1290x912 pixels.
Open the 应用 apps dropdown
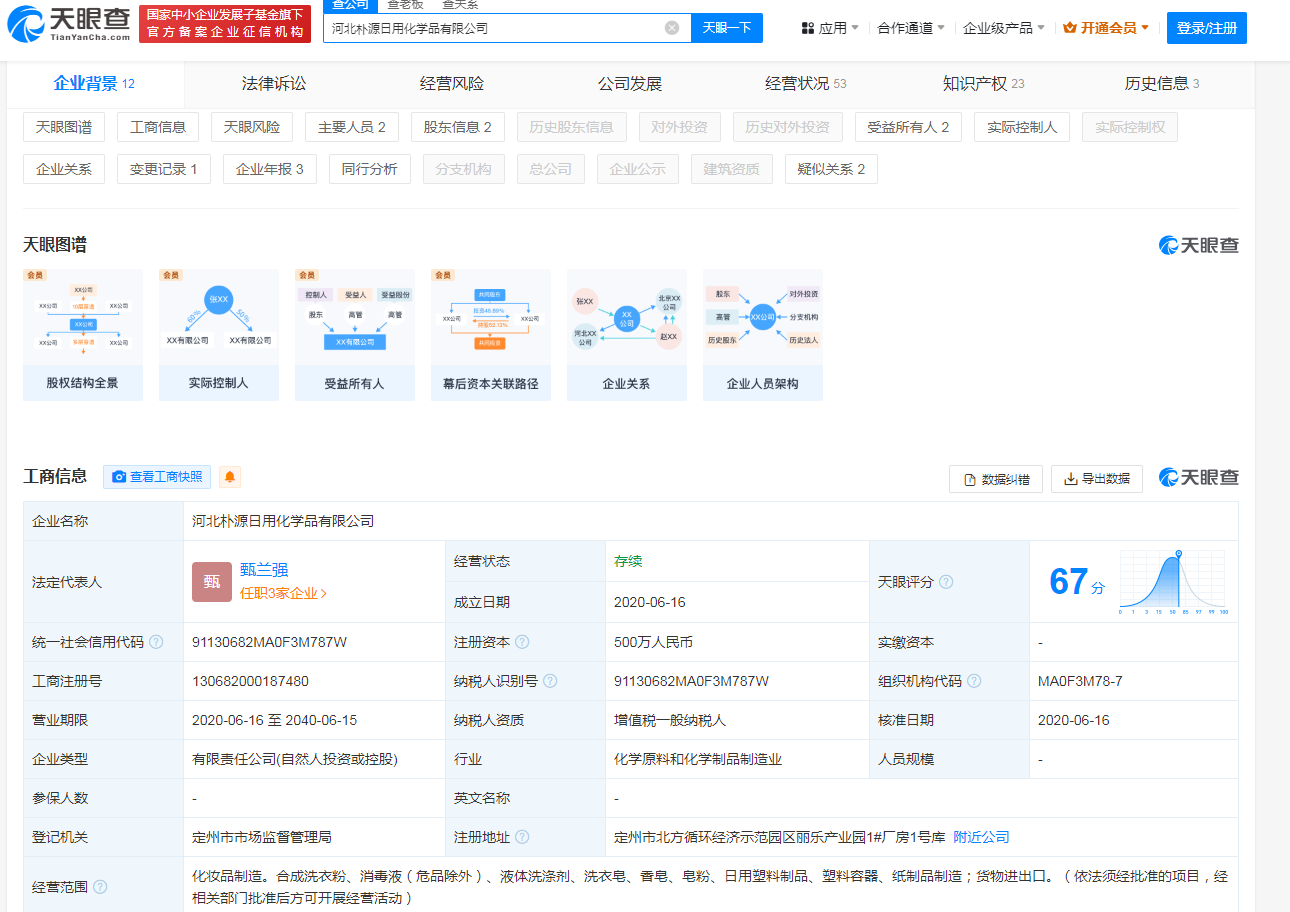coord(830,28)
